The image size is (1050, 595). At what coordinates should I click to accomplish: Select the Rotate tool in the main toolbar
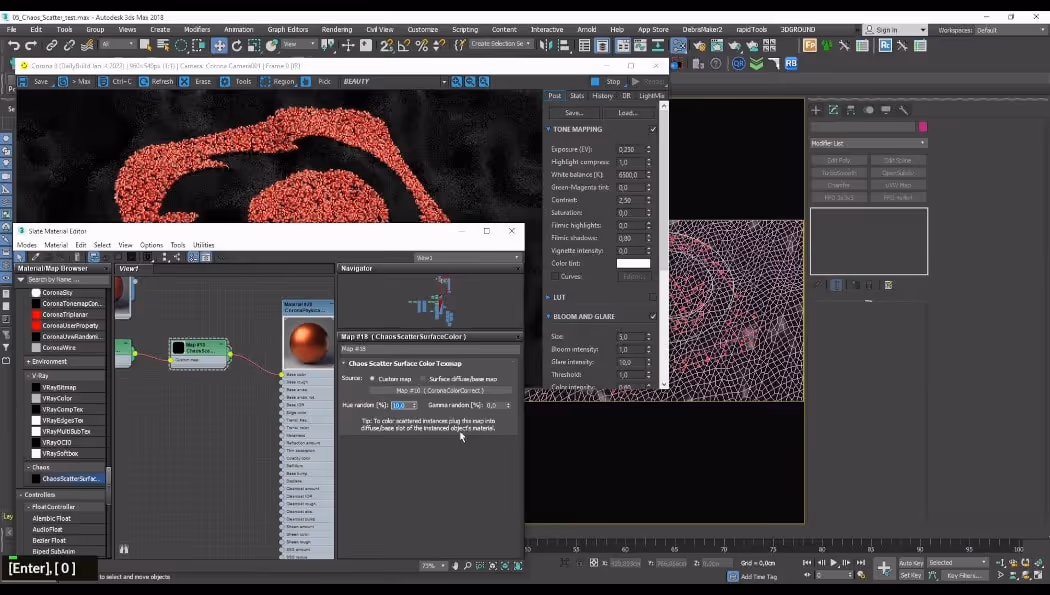237,48
